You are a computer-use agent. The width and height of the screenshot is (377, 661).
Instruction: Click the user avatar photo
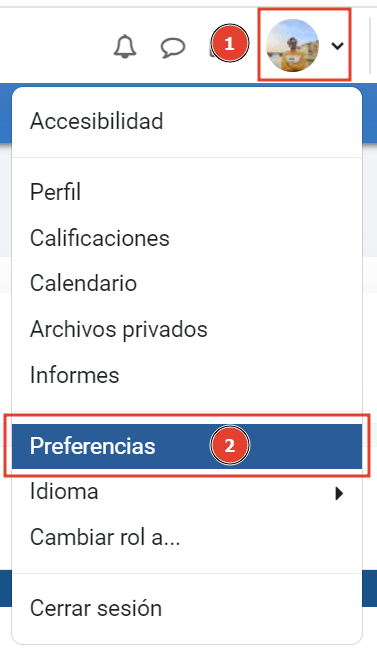pos(292,46)
